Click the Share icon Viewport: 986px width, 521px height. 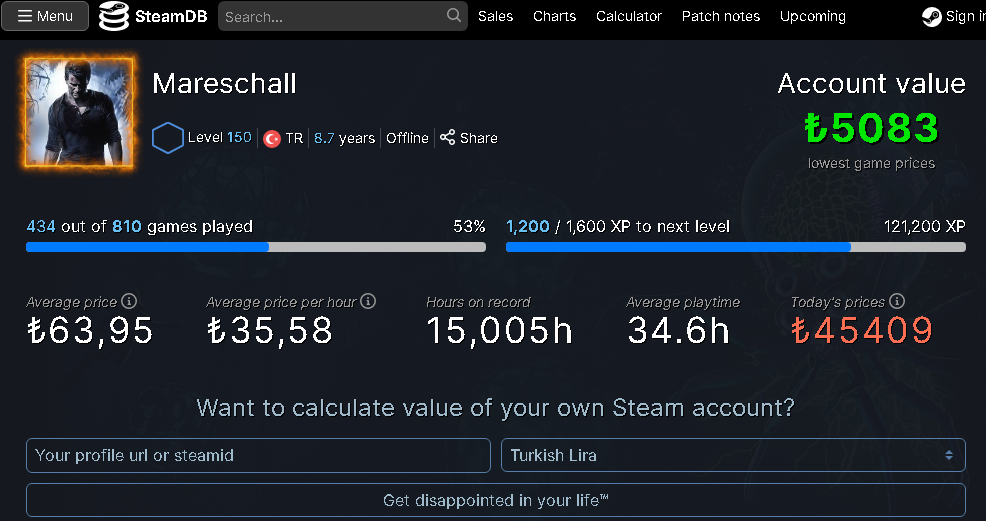448,138
